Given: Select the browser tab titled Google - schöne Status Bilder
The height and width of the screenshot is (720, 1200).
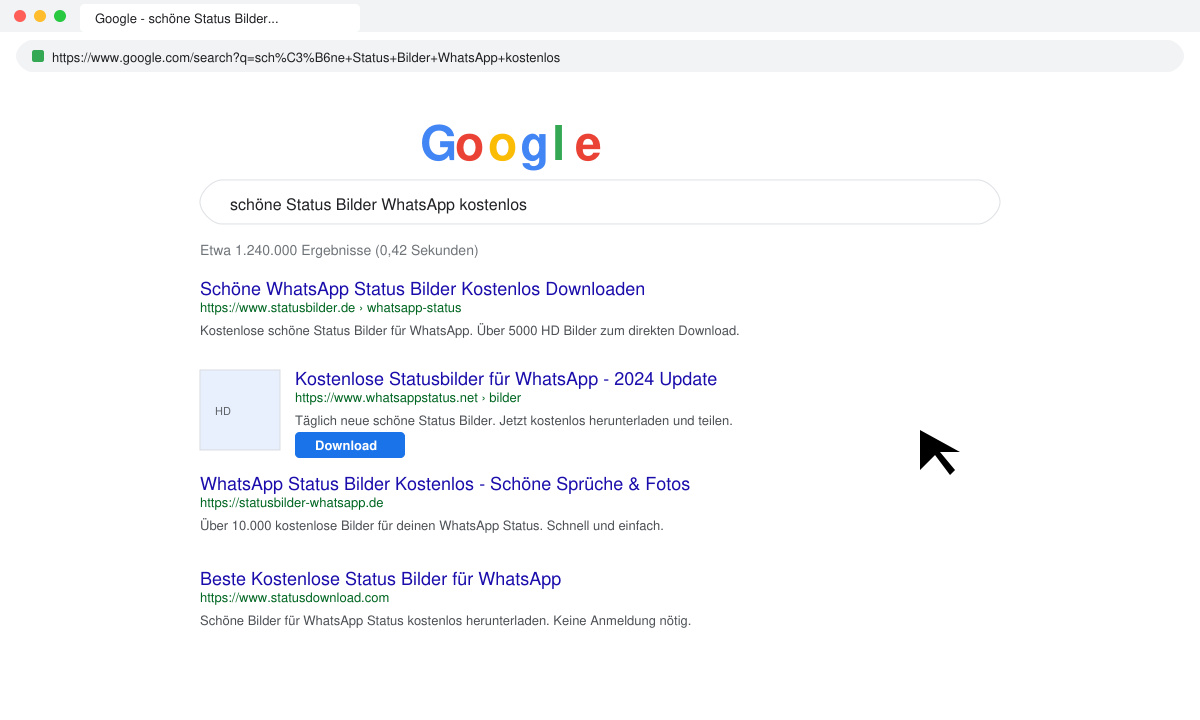Looking at the screenshot, I should [220, 18].
